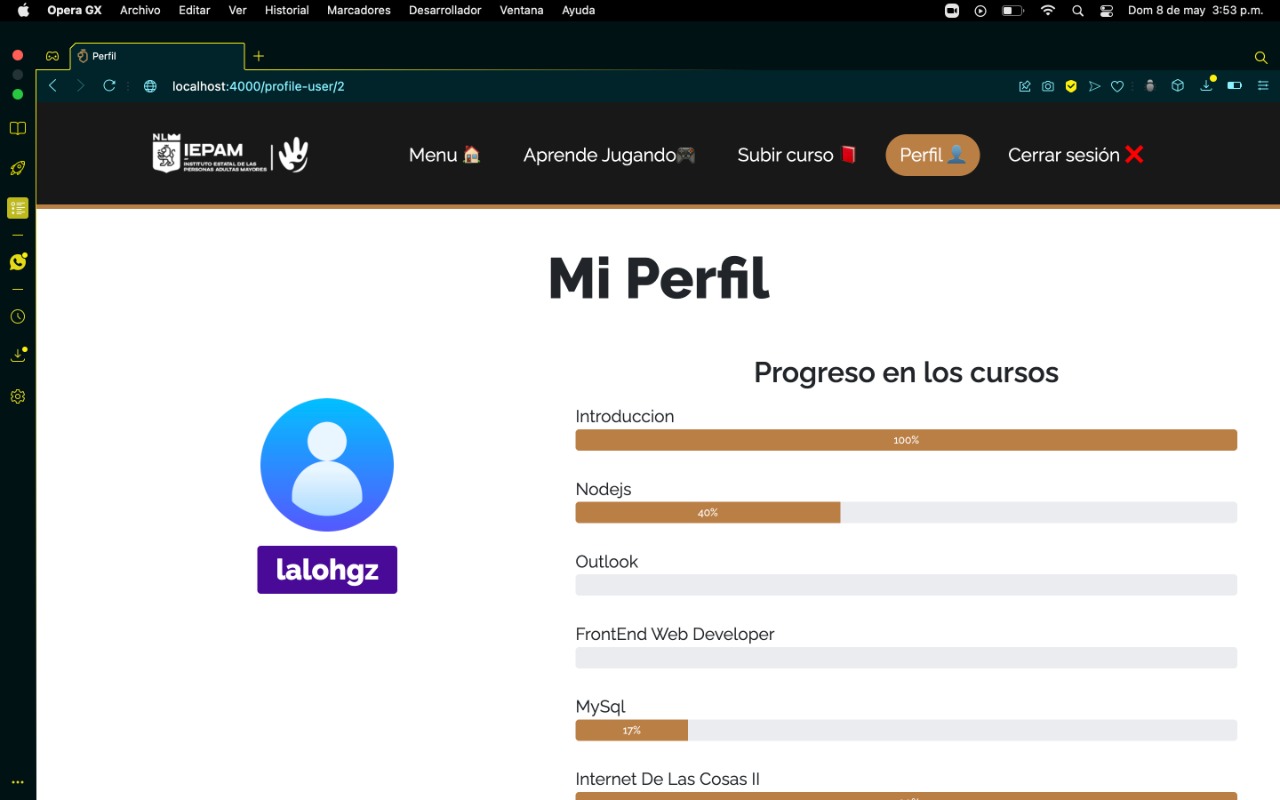Take a snapshot with camera icon
This screenshot has height=800, width=1280.
1048,86
